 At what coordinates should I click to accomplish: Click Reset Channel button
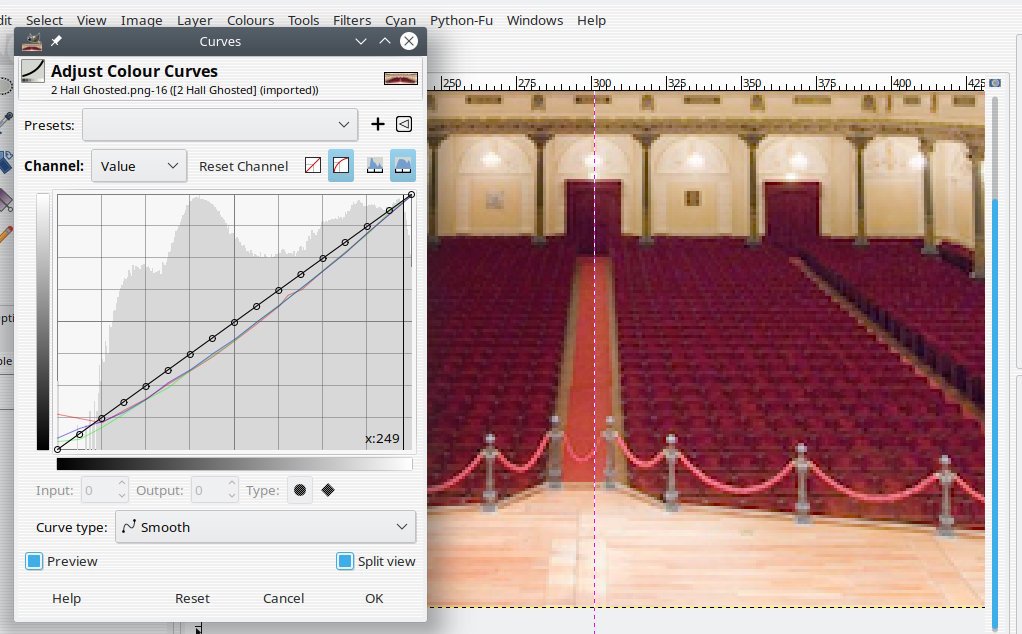point(243,166)
